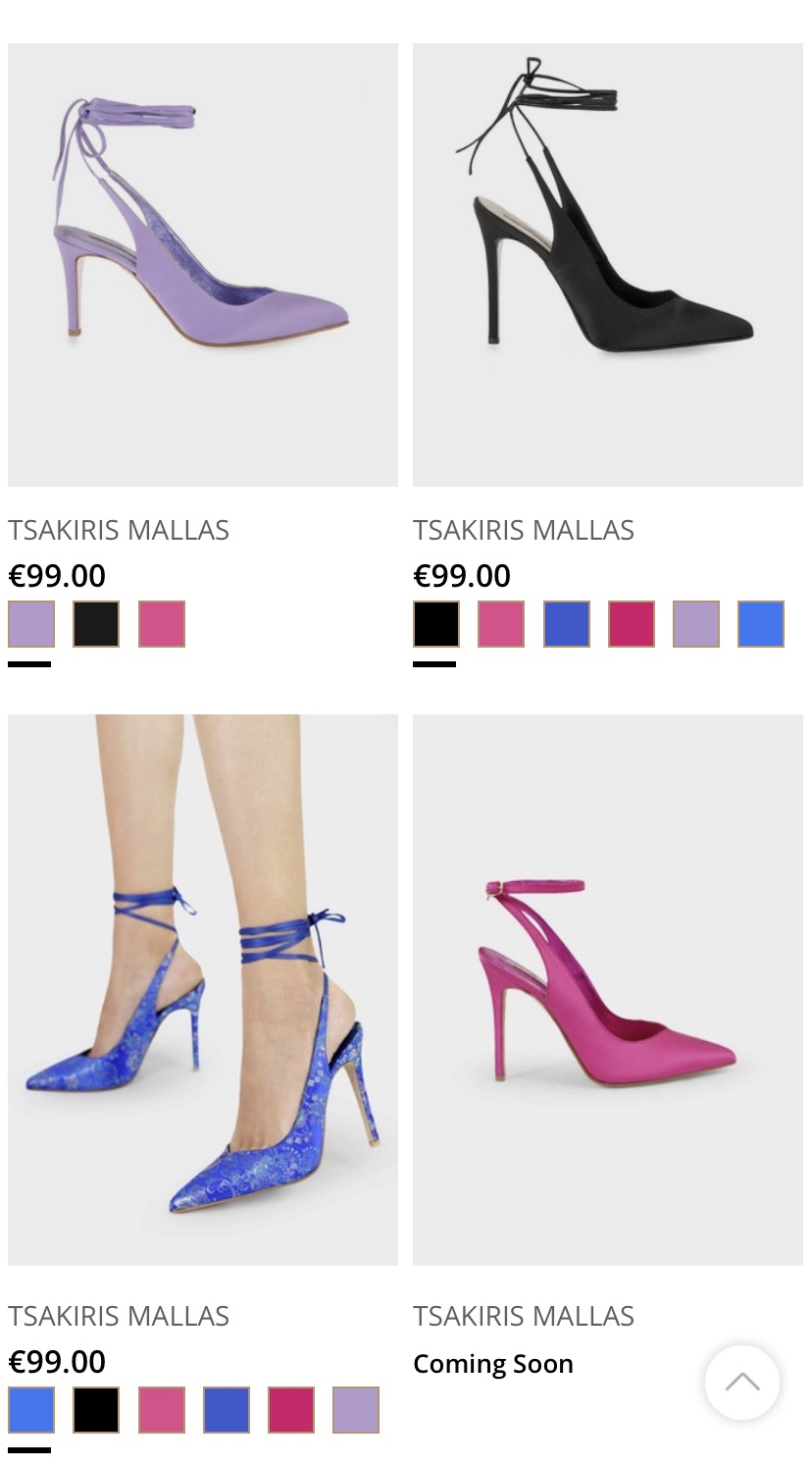Select lilac swatch under blue floral pumps
Viewport: 812px width, 1466px height.
tap(356, 1410)
